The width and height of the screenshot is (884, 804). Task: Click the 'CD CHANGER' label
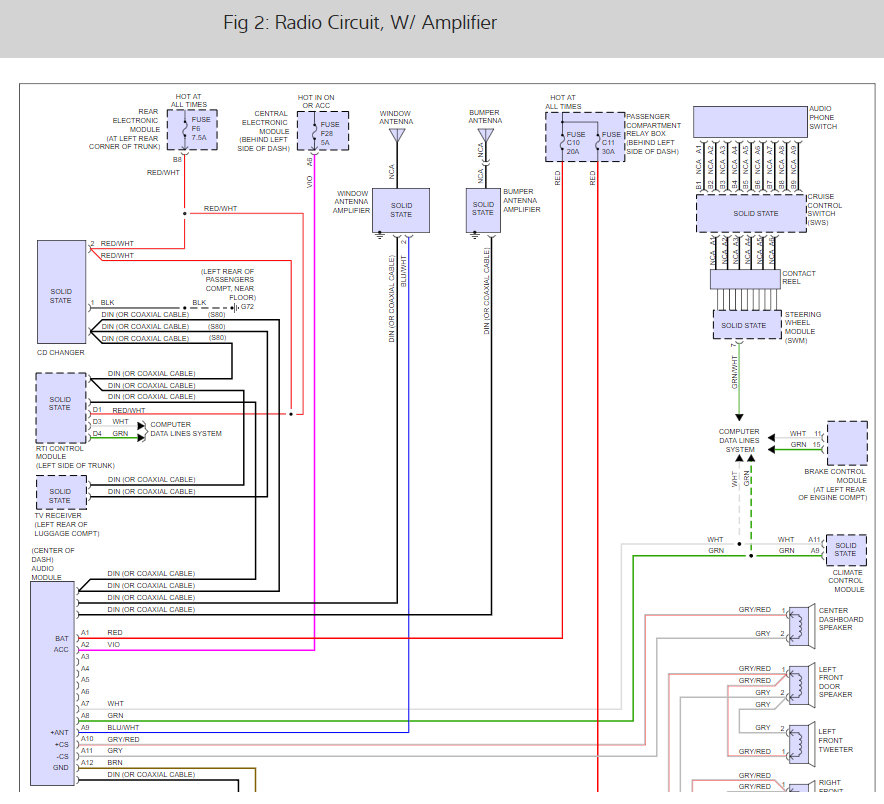point(61,352)
